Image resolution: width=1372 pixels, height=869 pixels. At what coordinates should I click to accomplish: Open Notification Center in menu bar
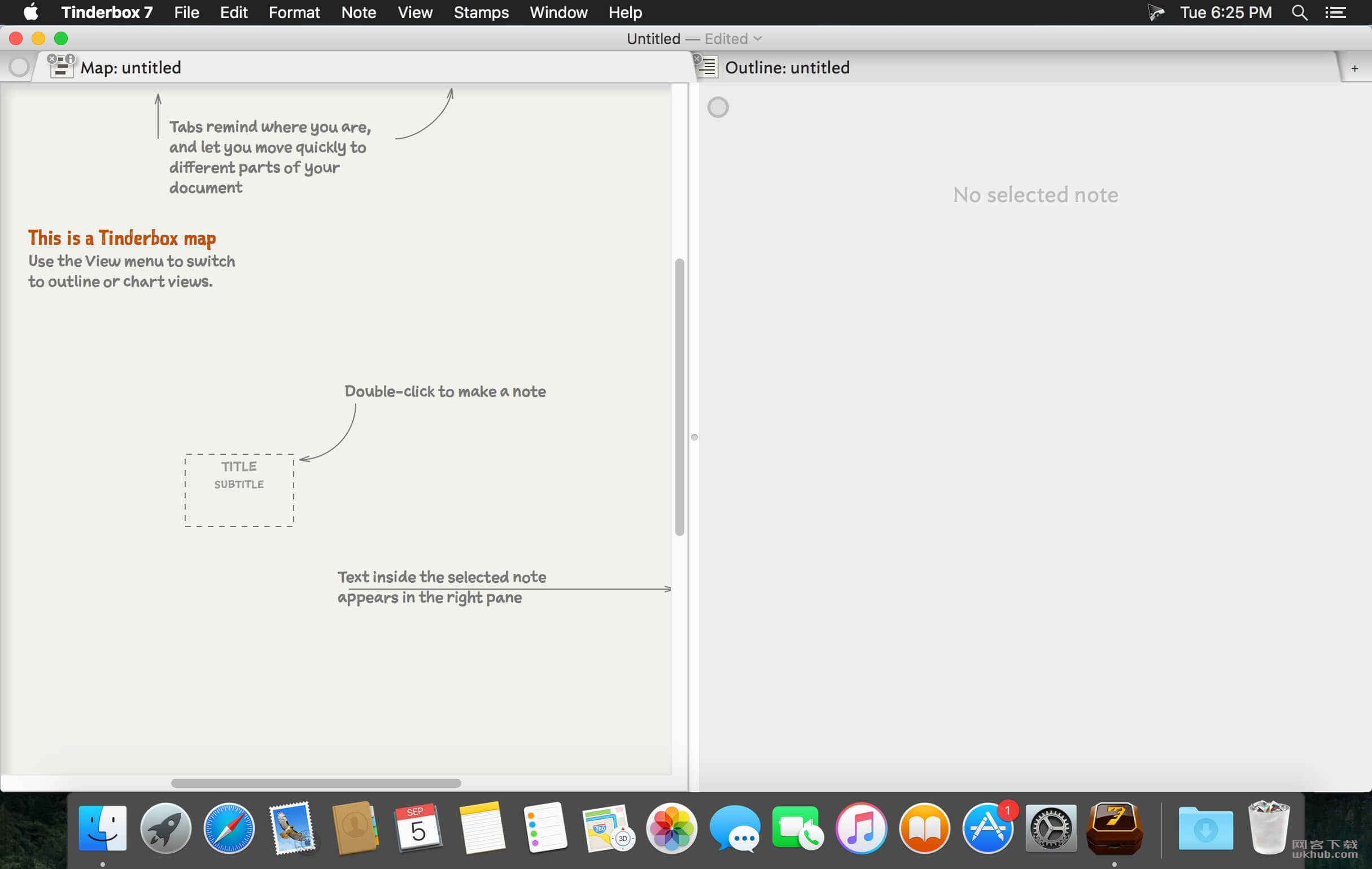[1335, 12]
